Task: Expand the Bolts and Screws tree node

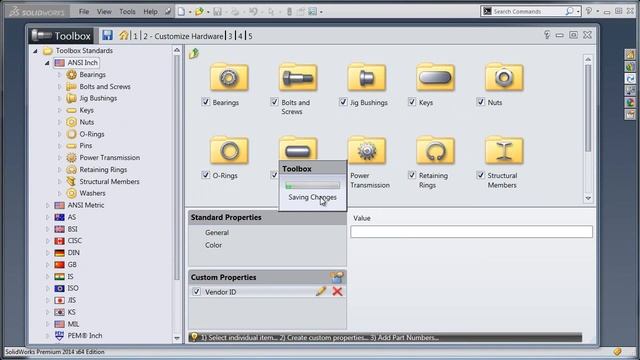Action: (59, 87)
